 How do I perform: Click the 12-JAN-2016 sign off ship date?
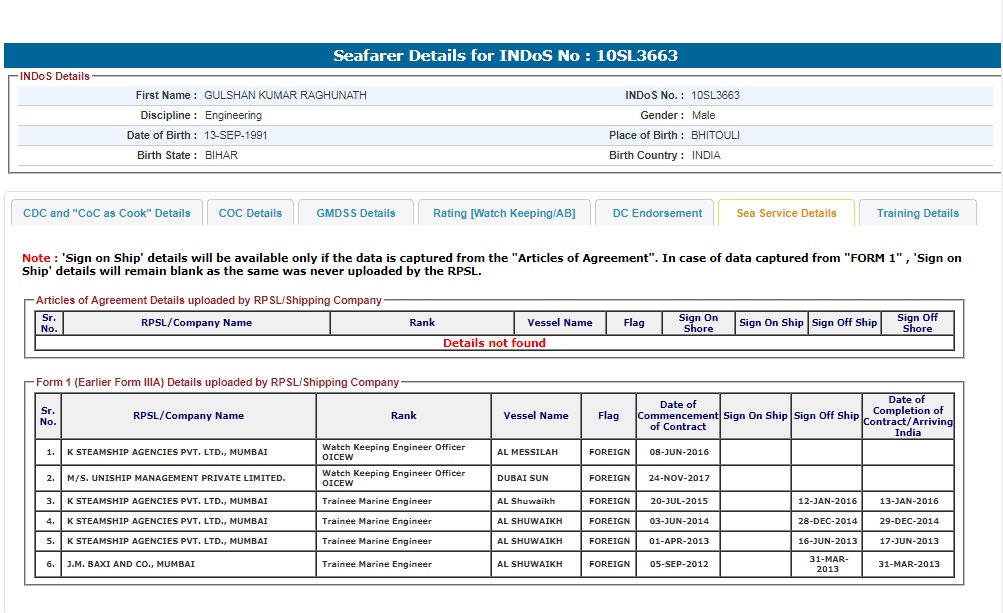coord(826,501)
